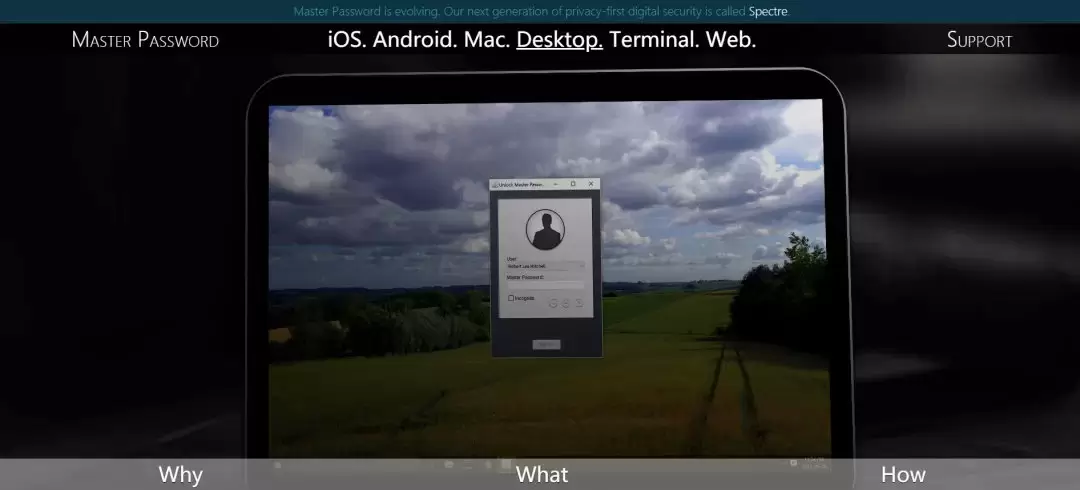Tick the Incognito checkbox in the unlock dialog

(511, 298)
